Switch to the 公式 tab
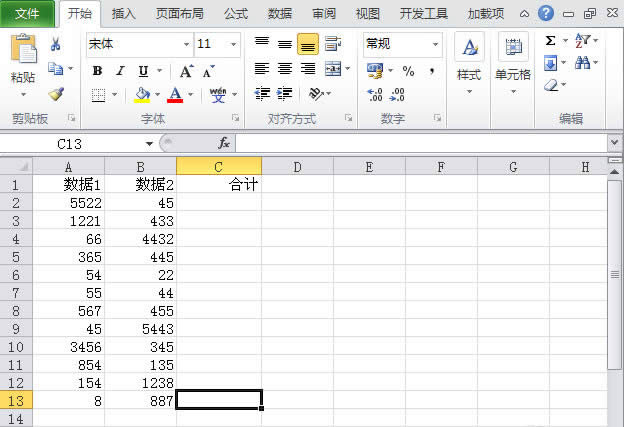The image size is (624, 427). tap(236, 14)
